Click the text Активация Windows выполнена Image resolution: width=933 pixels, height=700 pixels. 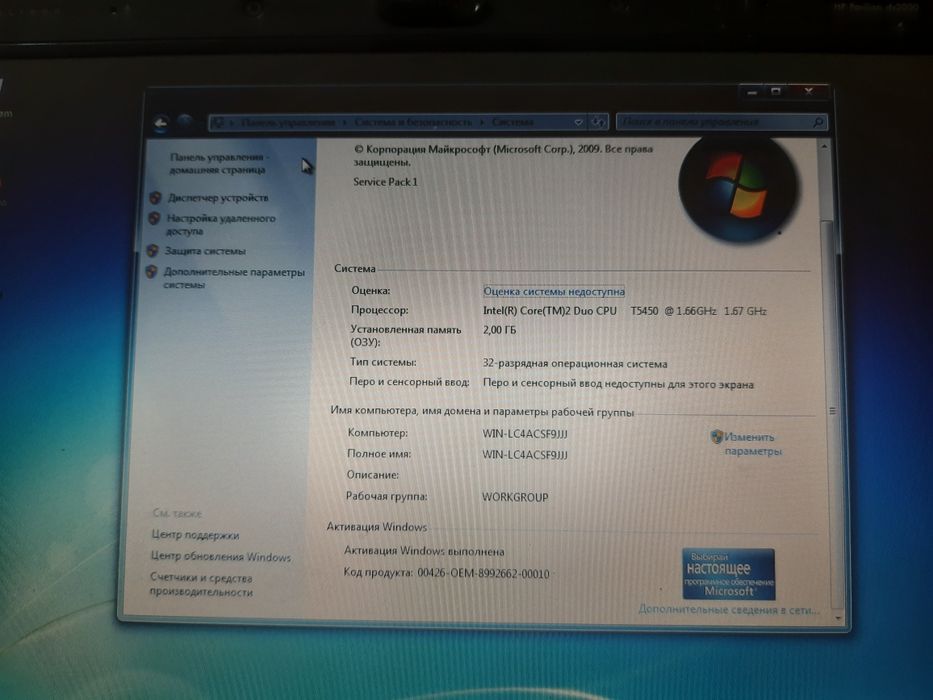pos(424,551)
